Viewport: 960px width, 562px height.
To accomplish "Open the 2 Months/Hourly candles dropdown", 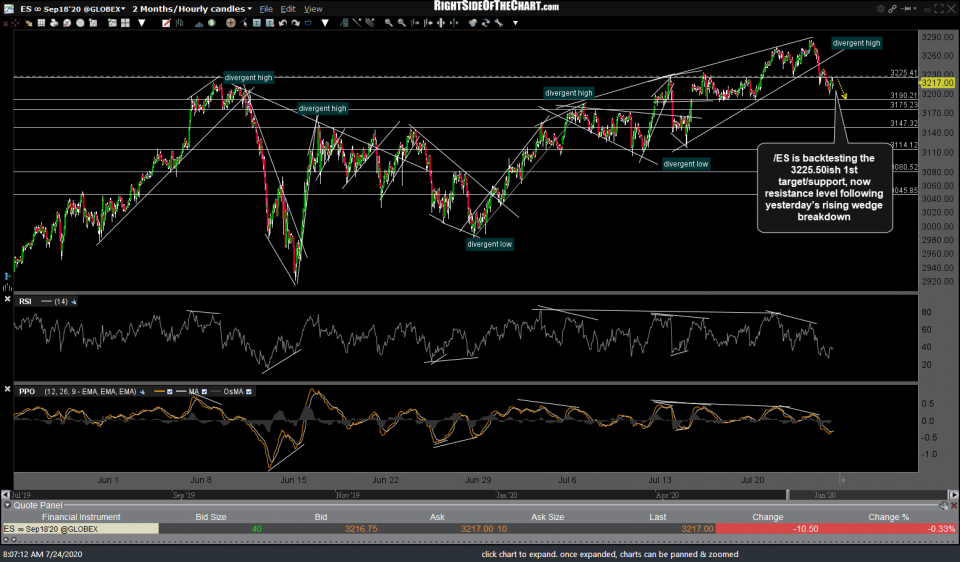I will coord(250,9).
